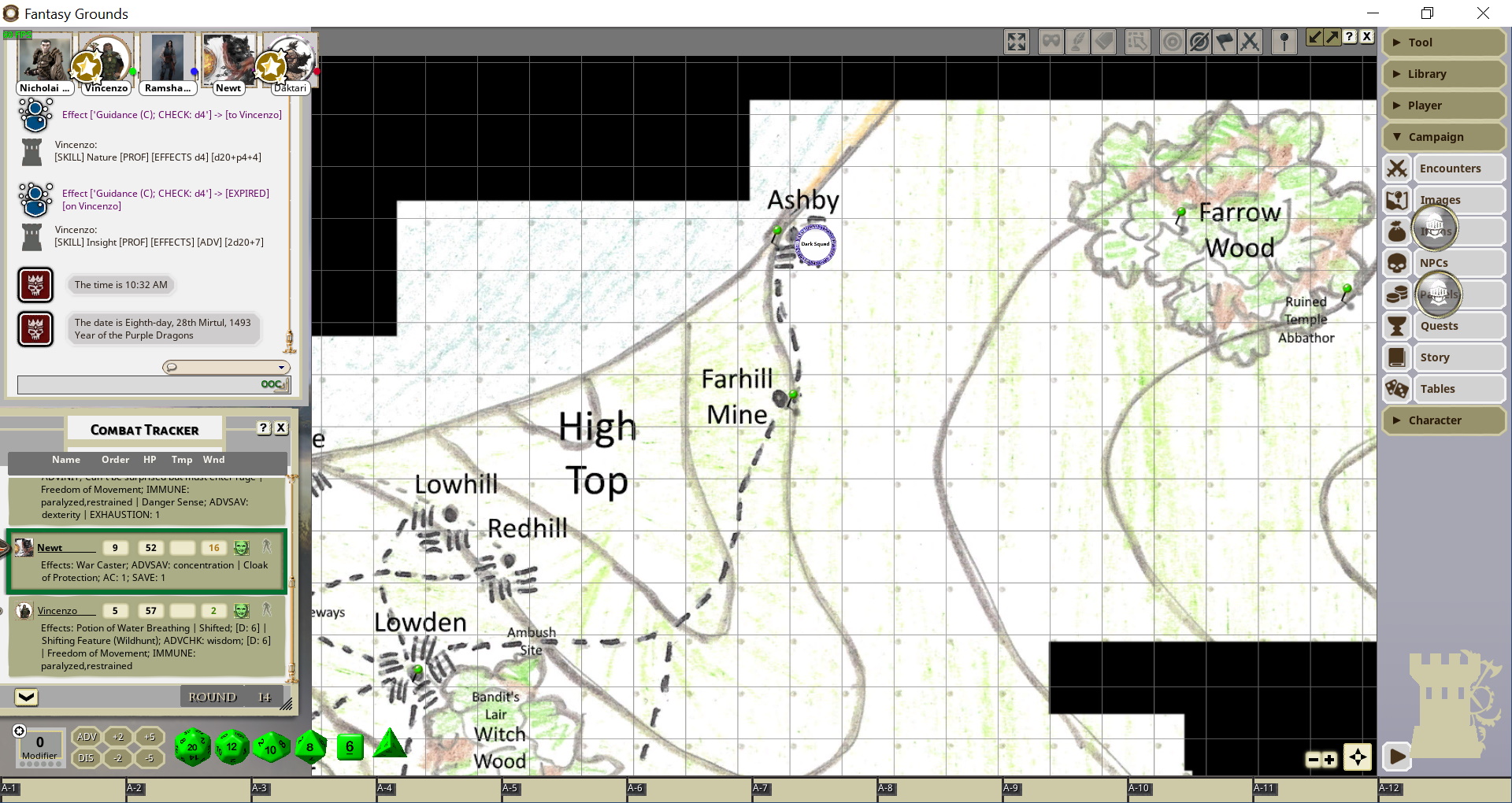Click the flag icon in map toolbar

click(1225, 42)
